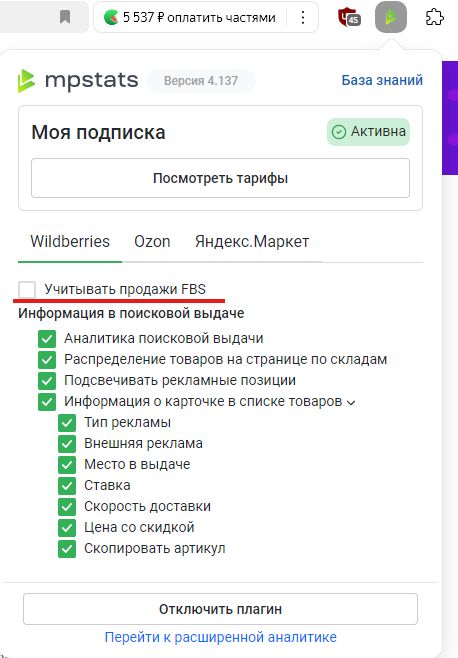Switch to the Ozon tab
Image resolution: width=458 pixels, height=658 pixels.
(152, 242)
